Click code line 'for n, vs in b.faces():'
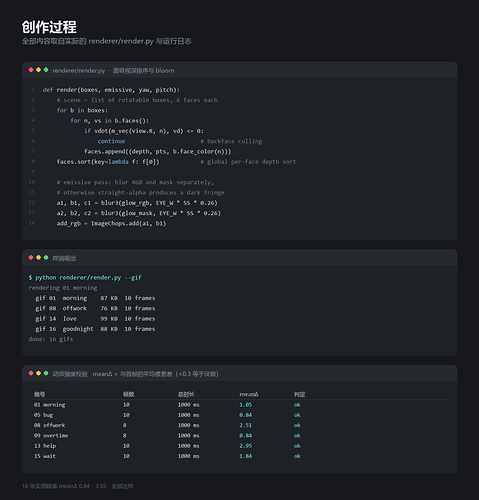 pyautogui.click(x=110, y=121)
